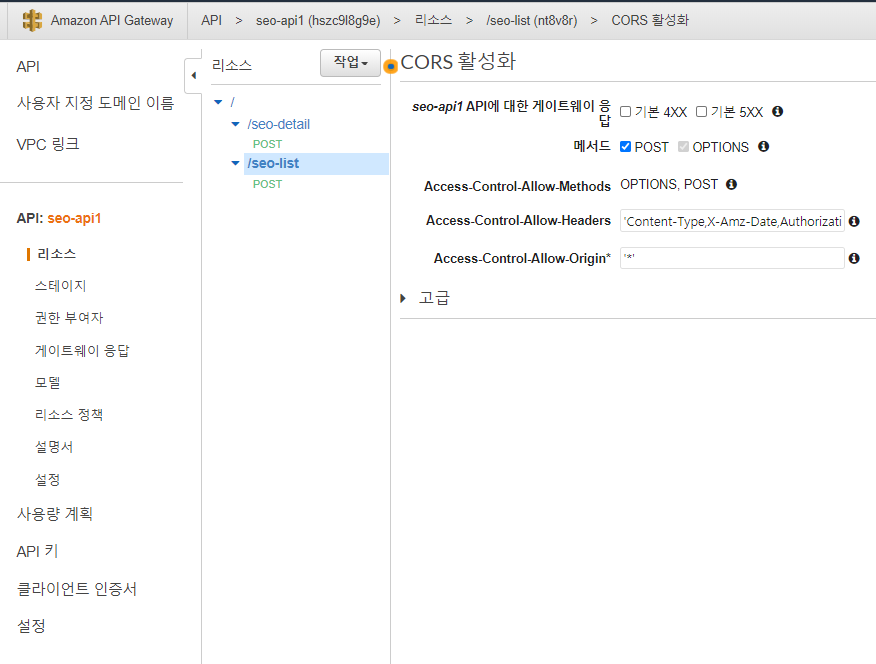
Task: Show info for Access-Control-Allow-Origin field
Action: coord(854,258)
